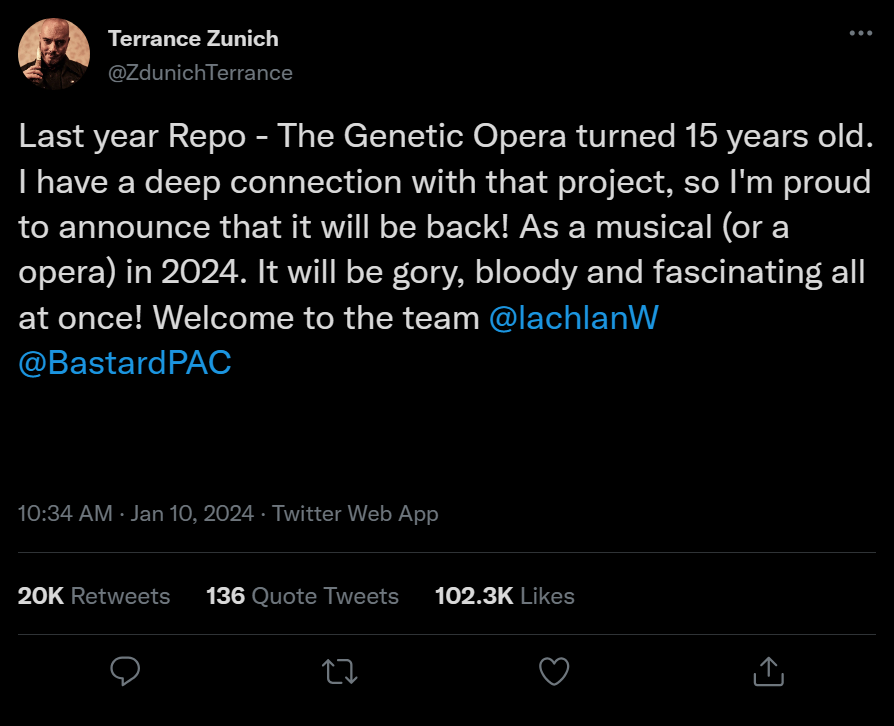894x726 pixels.
Task: Click the Jan 10, 2024 date
Action: pos(192,514)
